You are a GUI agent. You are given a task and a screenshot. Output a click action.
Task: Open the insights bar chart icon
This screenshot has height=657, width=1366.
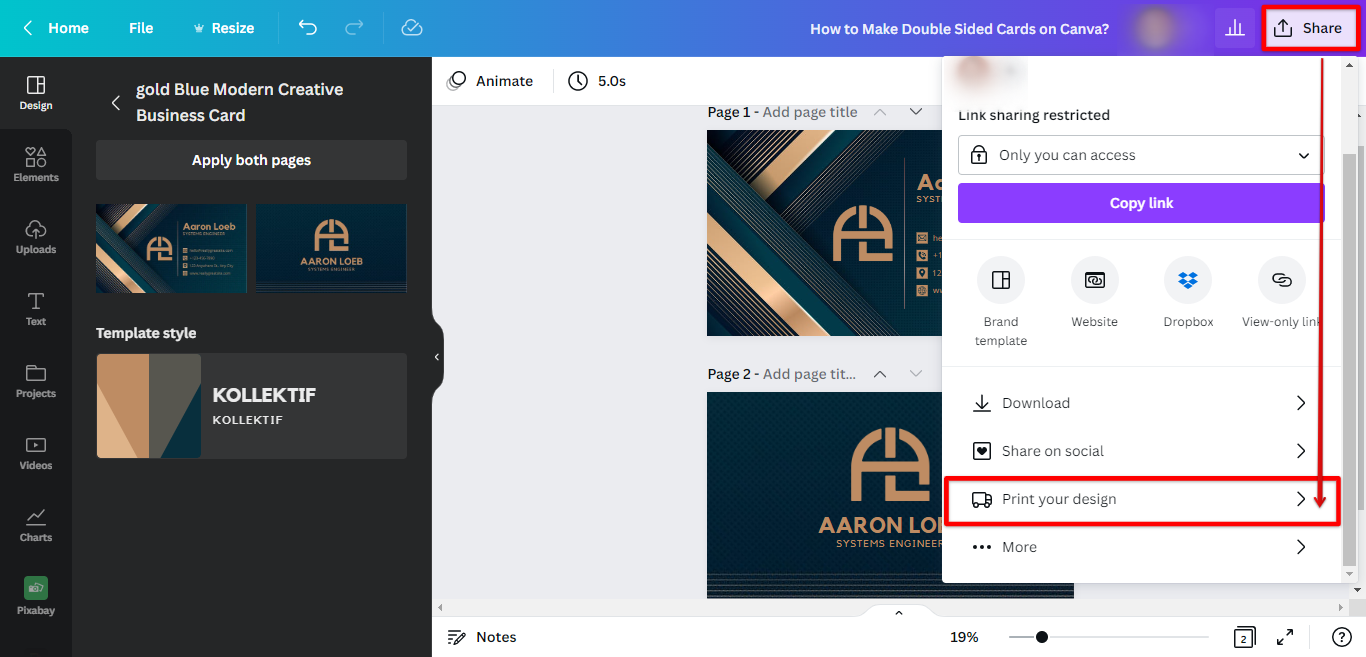click(x=1234, y=28)
